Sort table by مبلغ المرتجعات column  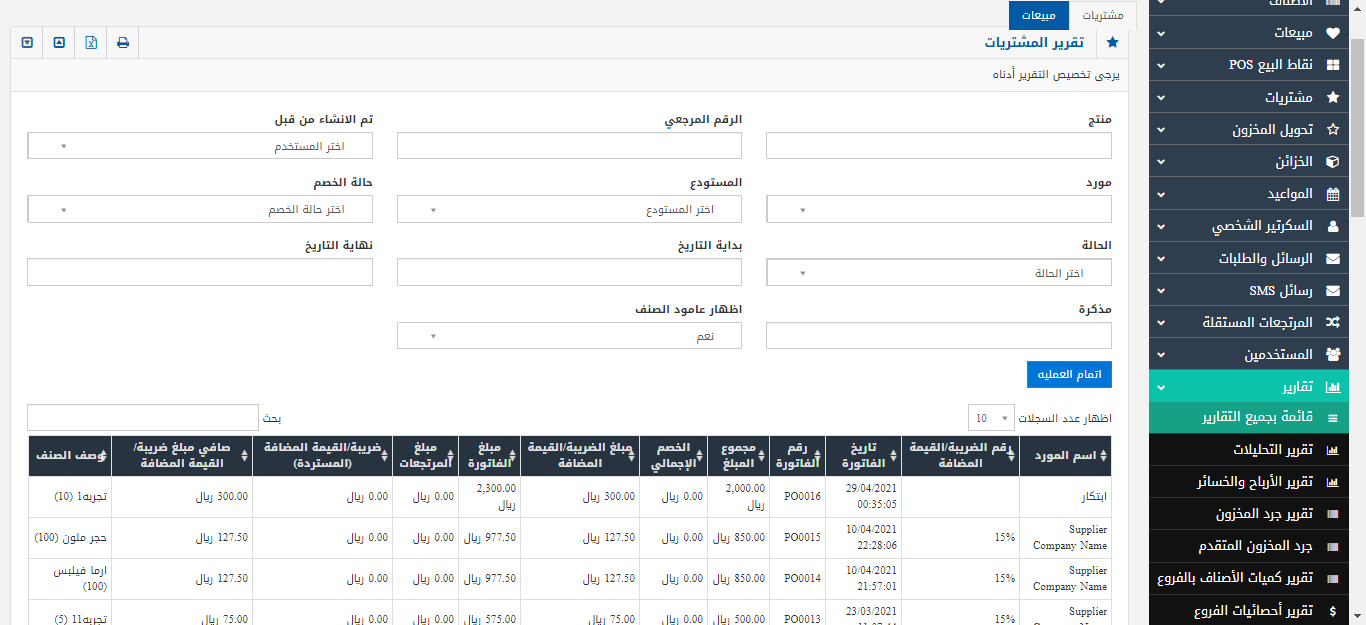(425, 456)
